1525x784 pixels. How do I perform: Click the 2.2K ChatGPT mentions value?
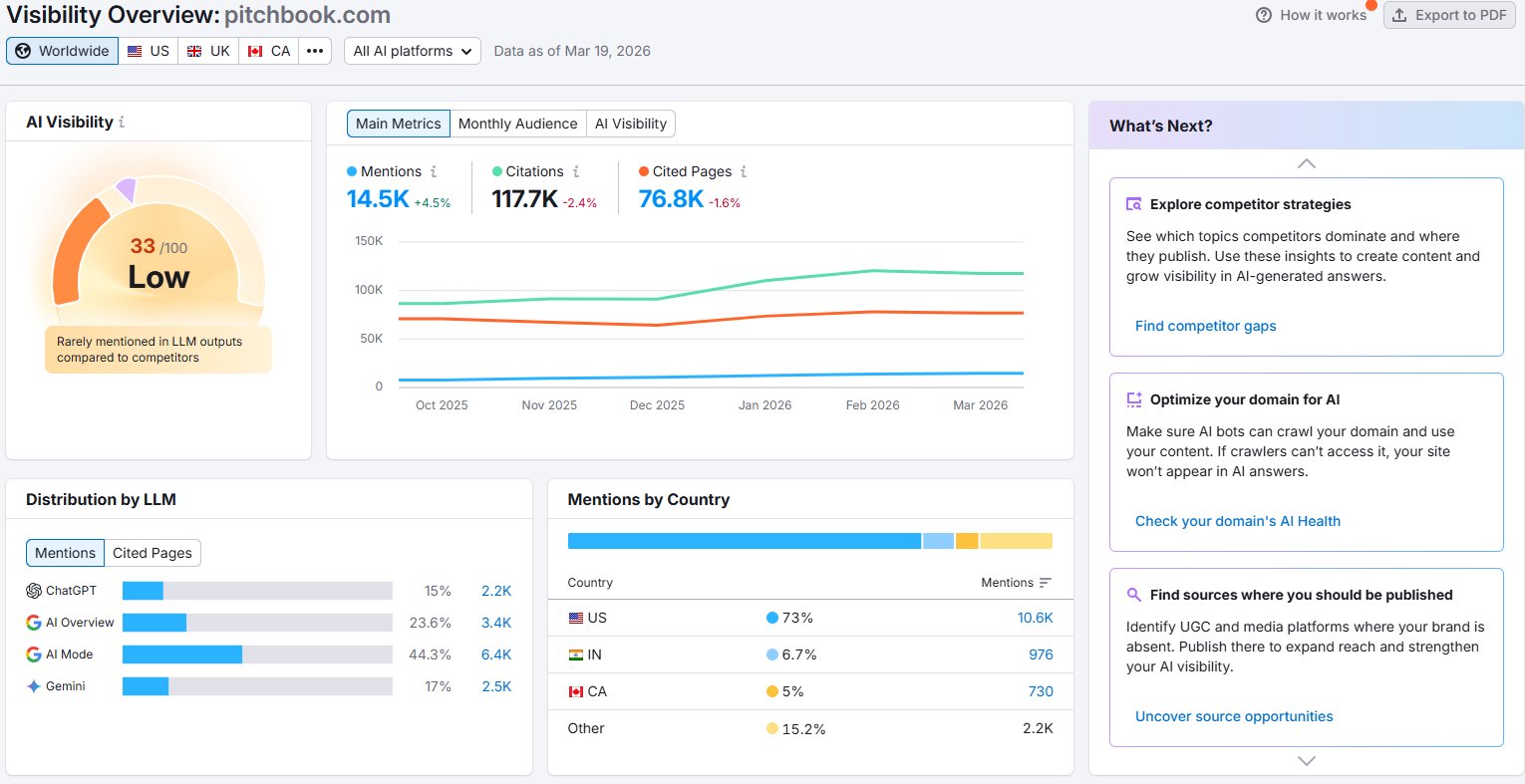496,591
